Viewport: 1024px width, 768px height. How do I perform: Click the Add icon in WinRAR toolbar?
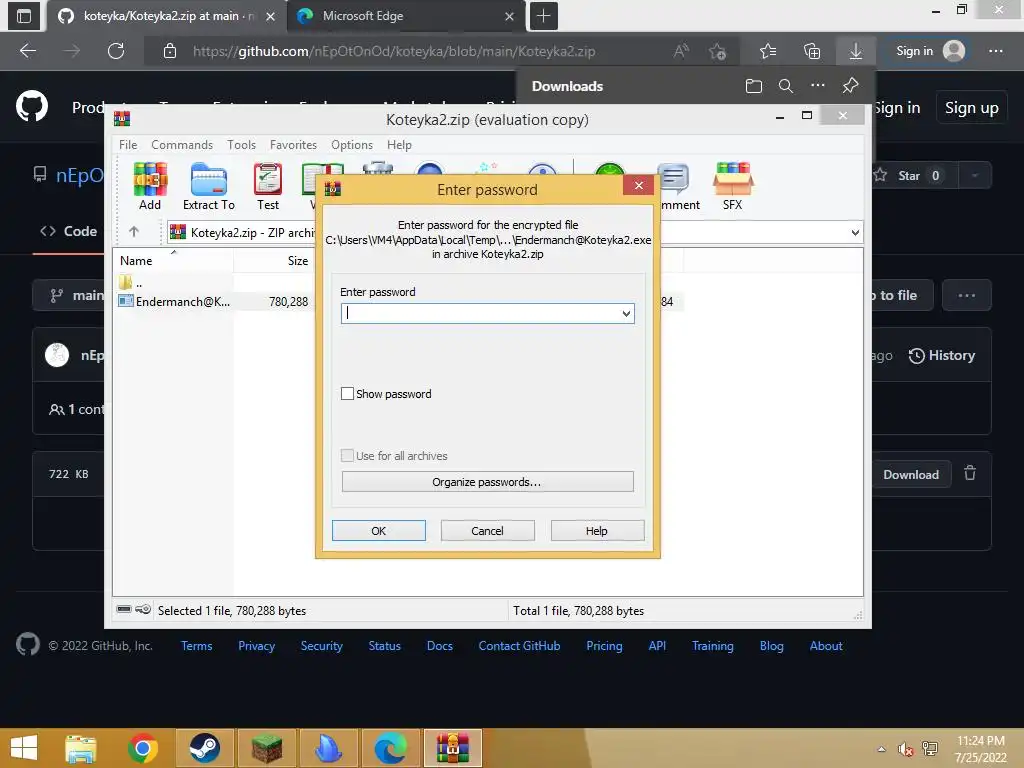[x=150, y=186]
